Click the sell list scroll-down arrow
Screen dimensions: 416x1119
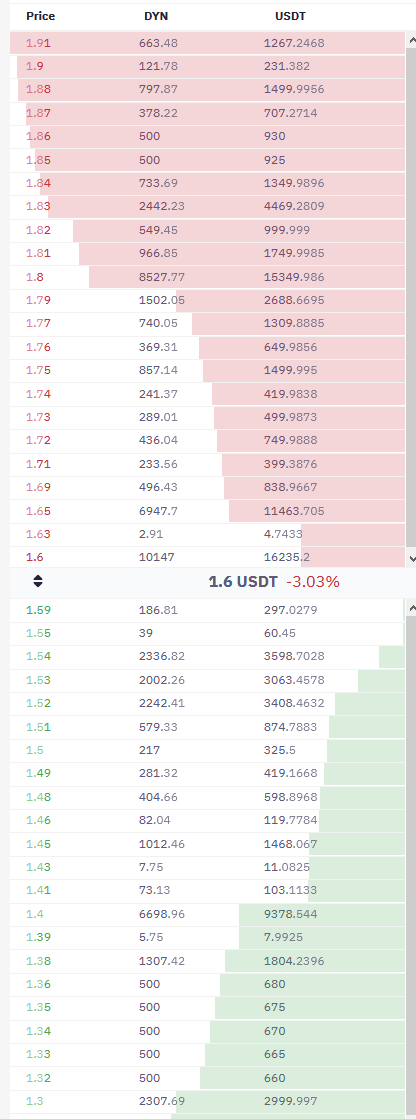(411, 560)
